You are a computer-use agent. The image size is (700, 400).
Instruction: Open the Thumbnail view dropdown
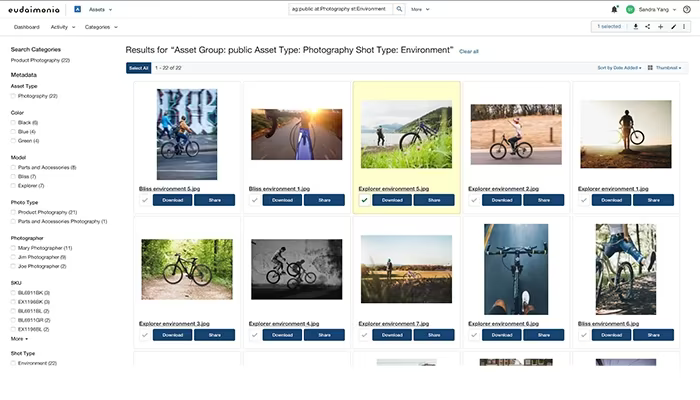coord(668,68)
